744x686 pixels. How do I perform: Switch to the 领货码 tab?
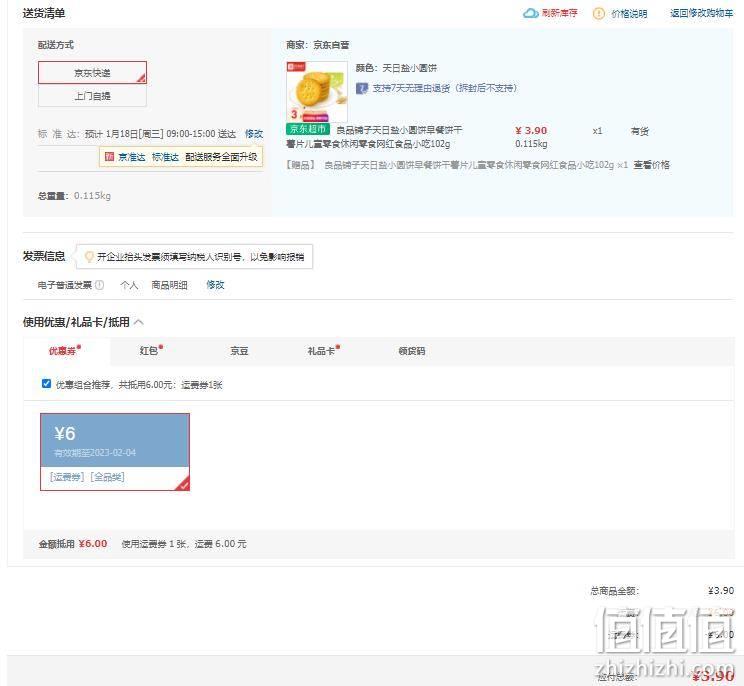(x=412, y=351)
